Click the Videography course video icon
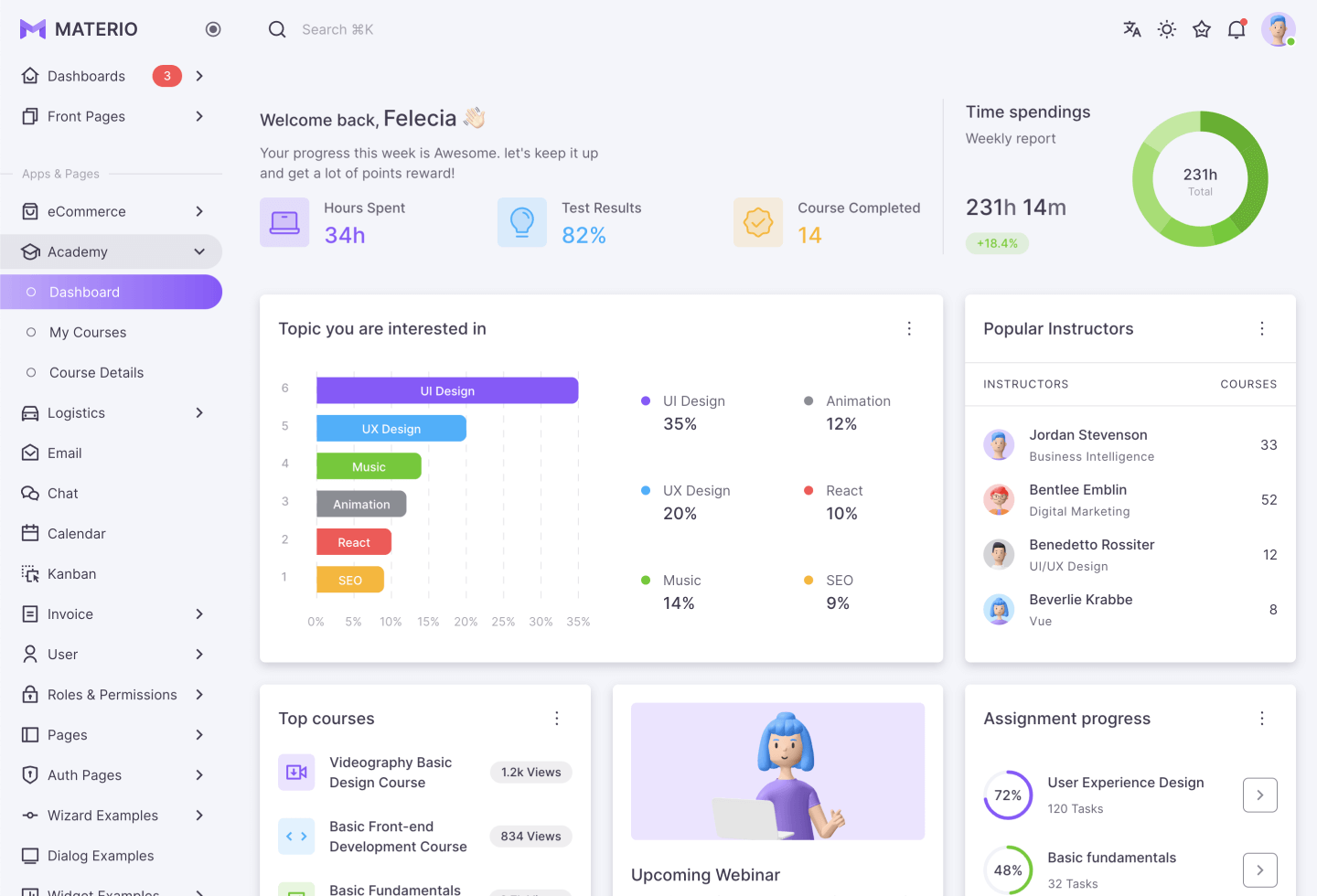 [x=296, y=773]
